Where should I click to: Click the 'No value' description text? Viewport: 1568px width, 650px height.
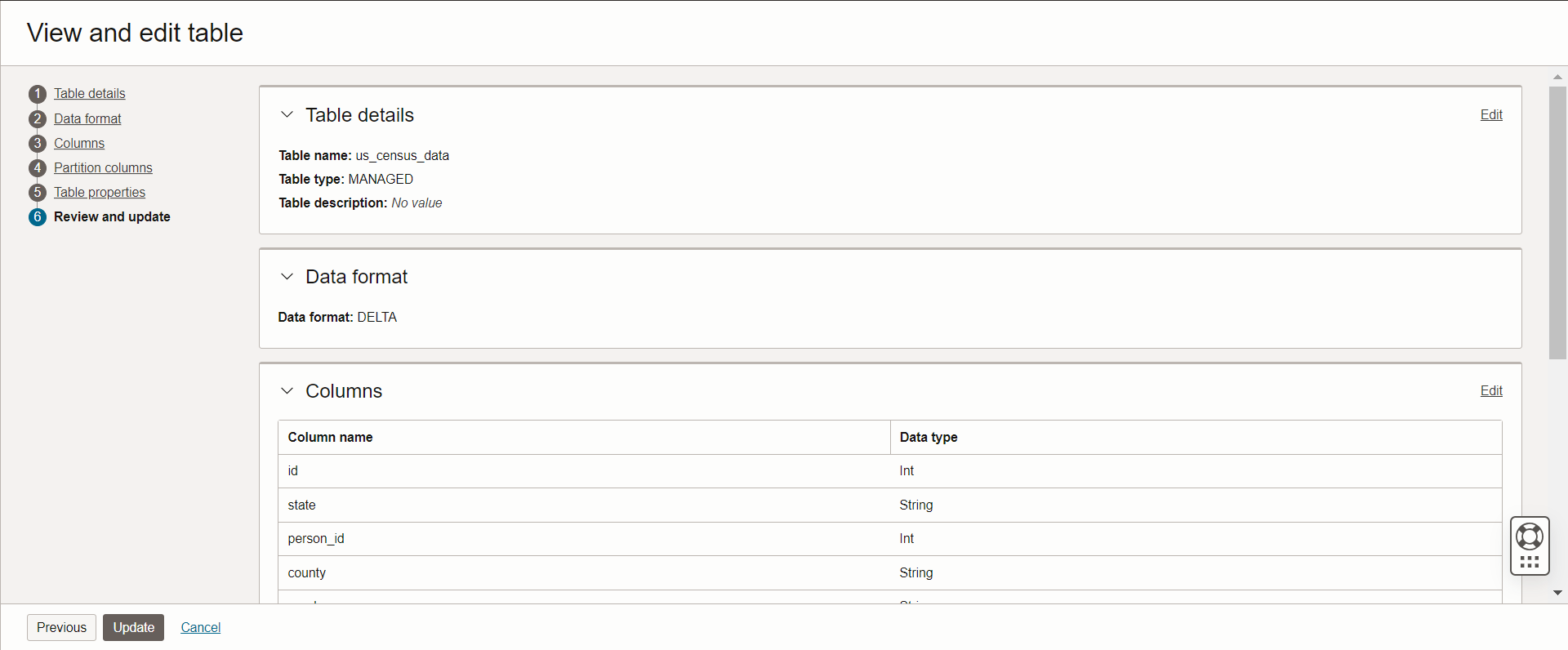pyautogui.click(x=416, y=203)
